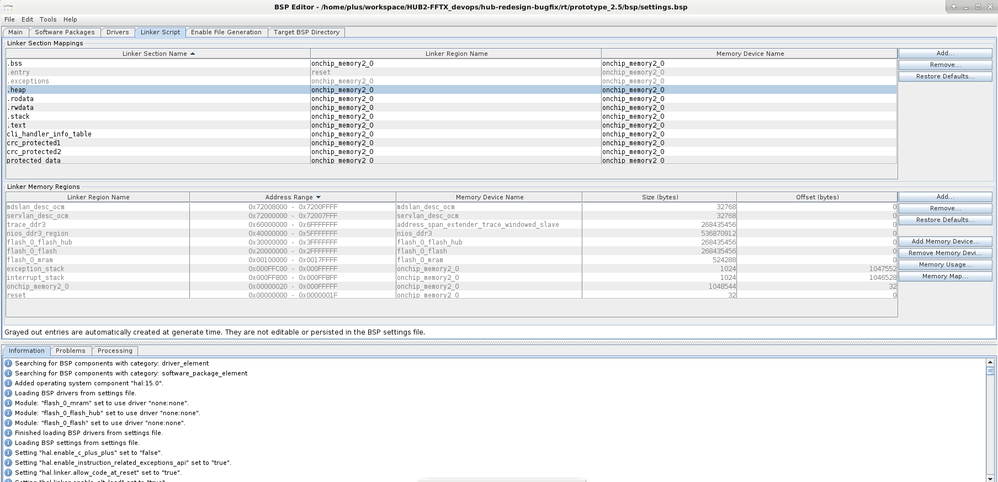
Task: Open the Memory Usage dialog
Action: click(945, 265)
